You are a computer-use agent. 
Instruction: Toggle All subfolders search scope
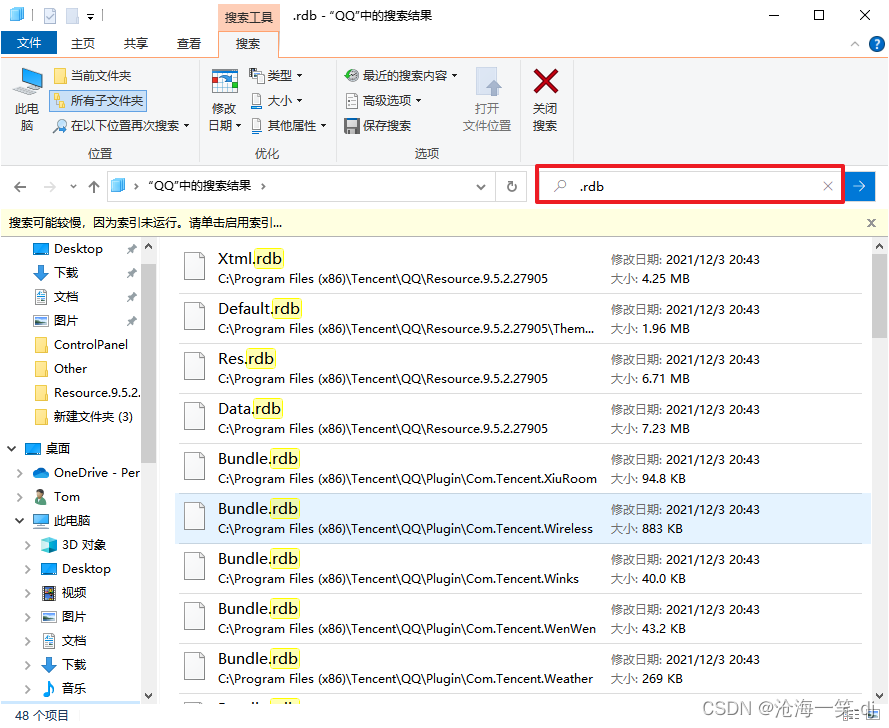(x=98, y=101)
